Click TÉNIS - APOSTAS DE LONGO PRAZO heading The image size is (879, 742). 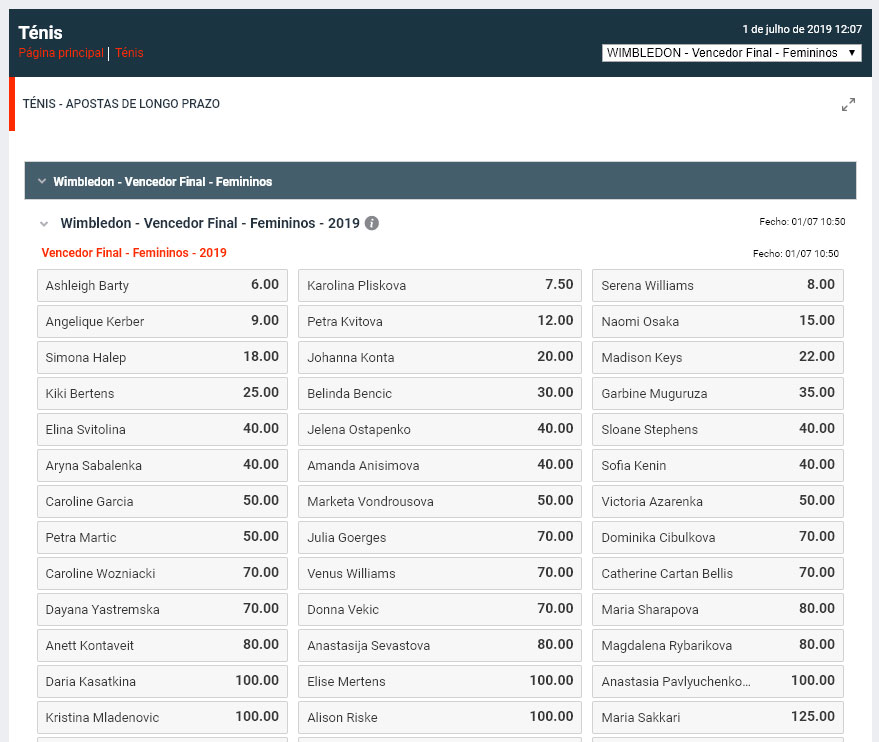tap(121, 104)
